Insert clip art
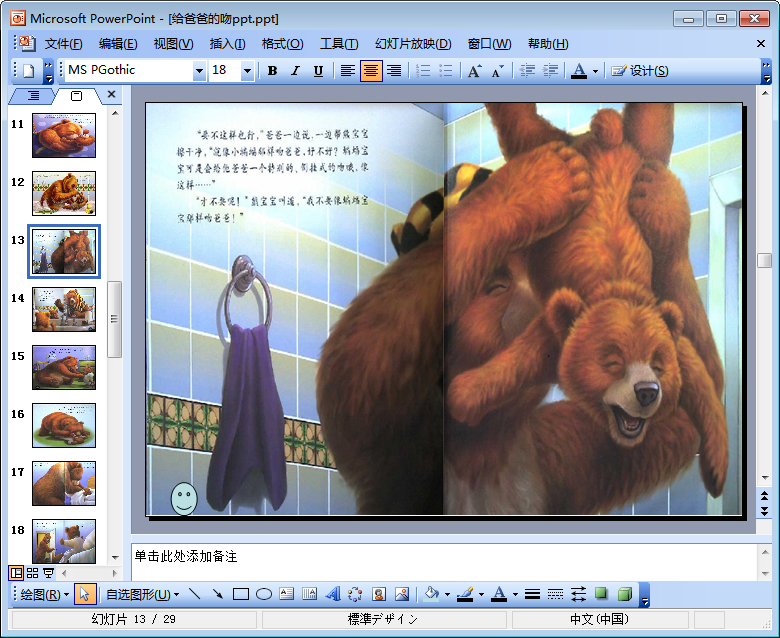The width and height of the screenshot is (780, 638). click(x=379, y=594)
